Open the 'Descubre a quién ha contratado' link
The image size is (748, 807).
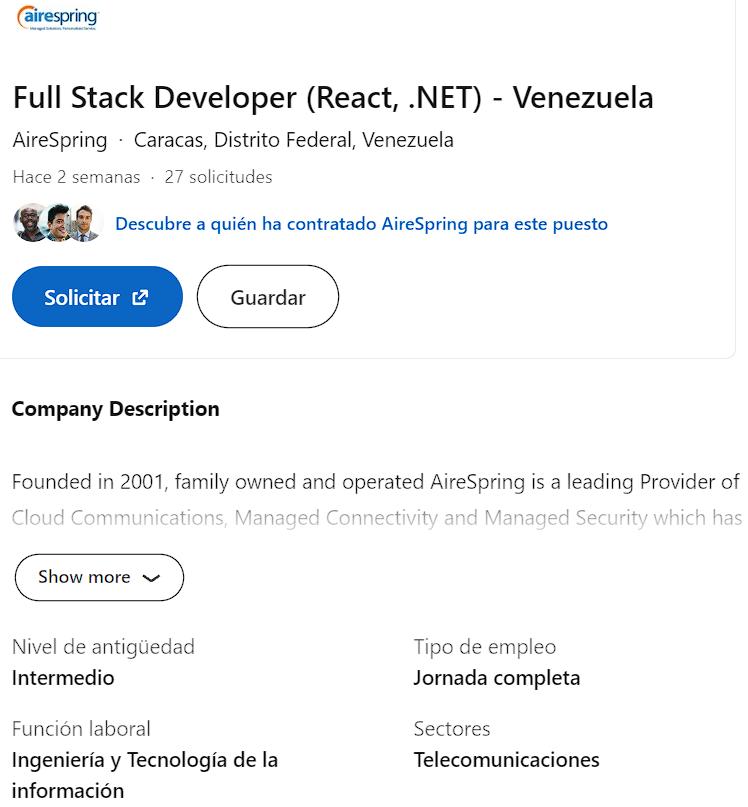pos(361,223)
